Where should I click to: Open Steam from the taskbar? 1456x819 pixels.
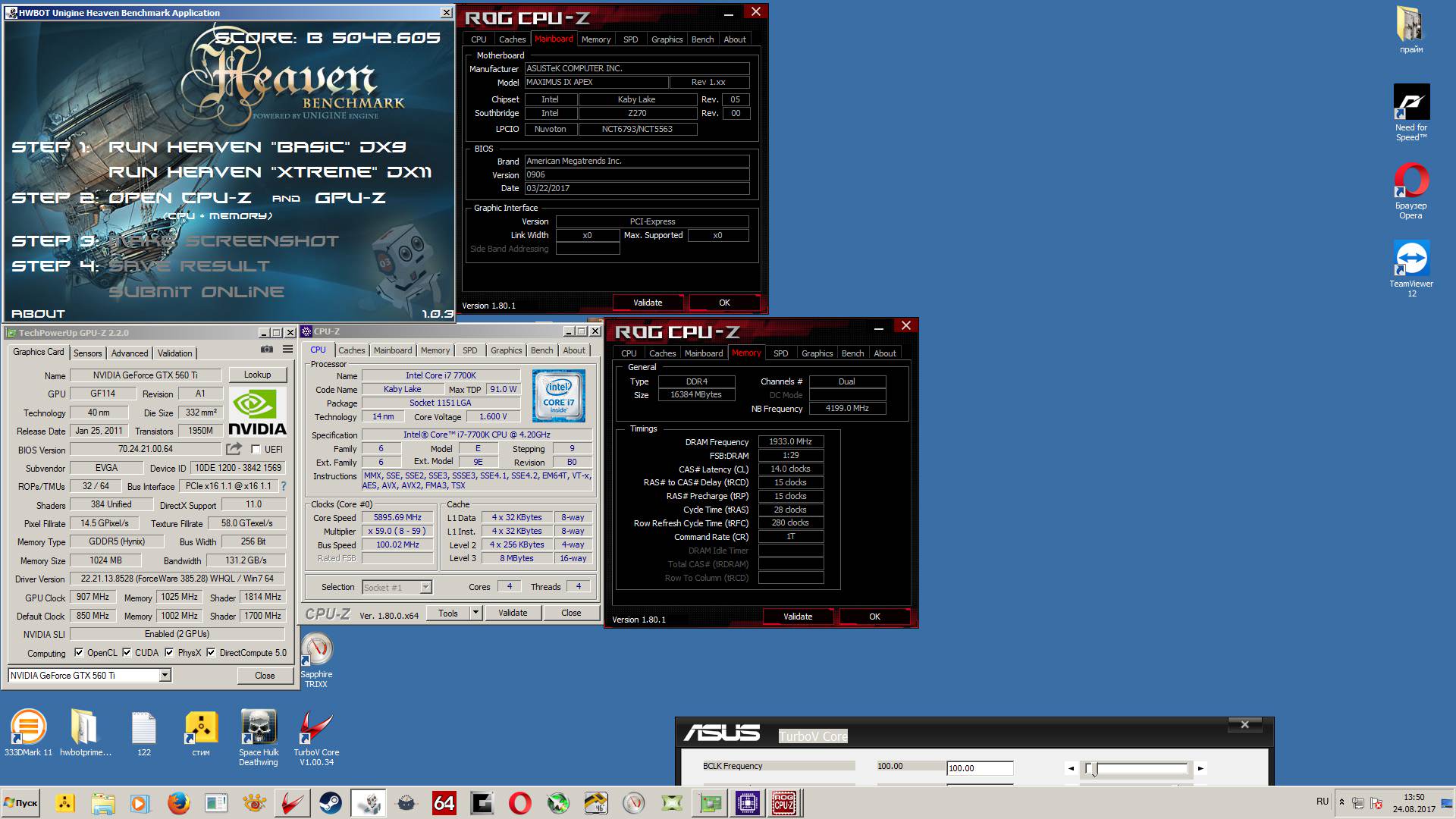(330, 803)
